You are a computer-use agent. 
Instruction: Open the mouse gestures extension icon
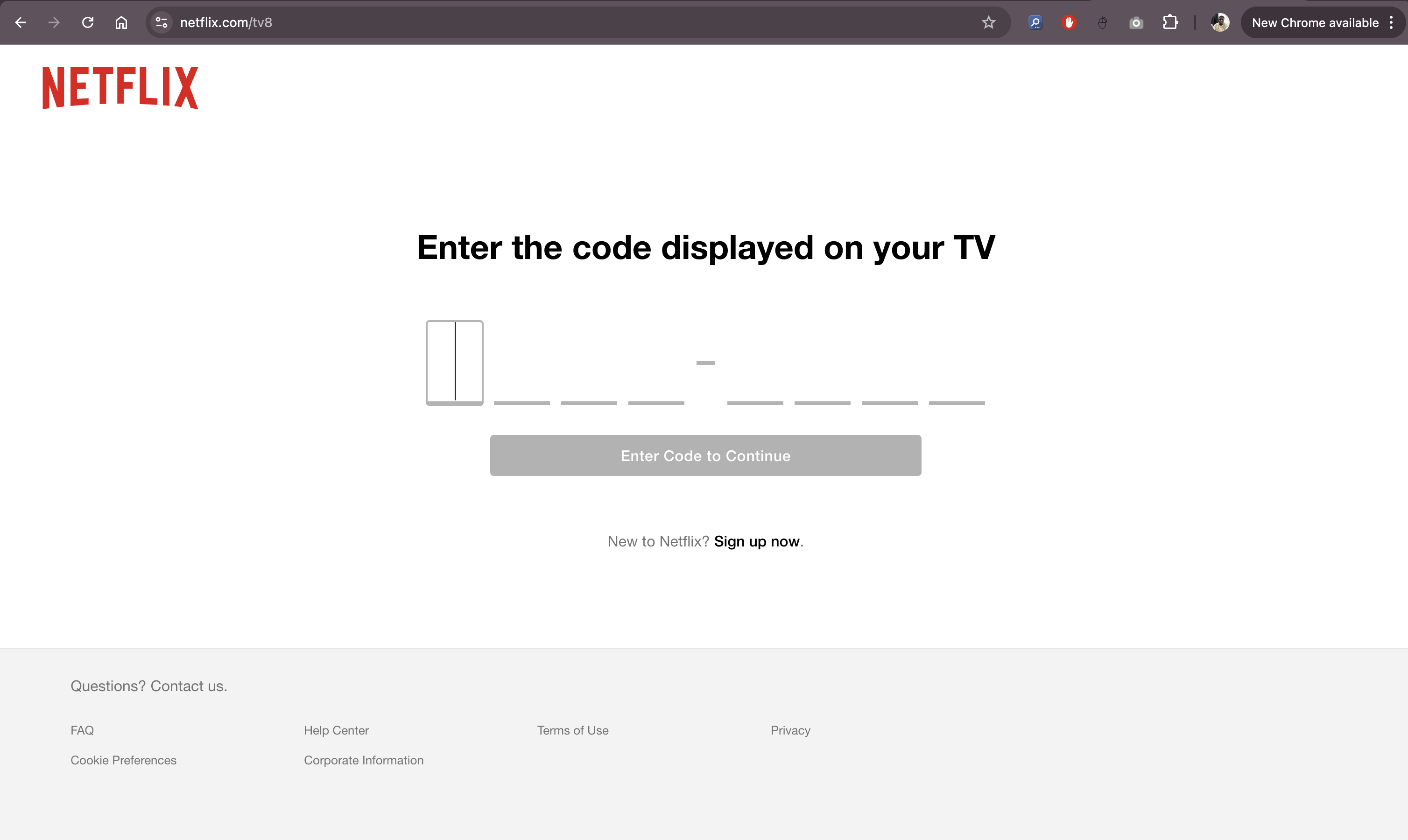pos(1102,23)
